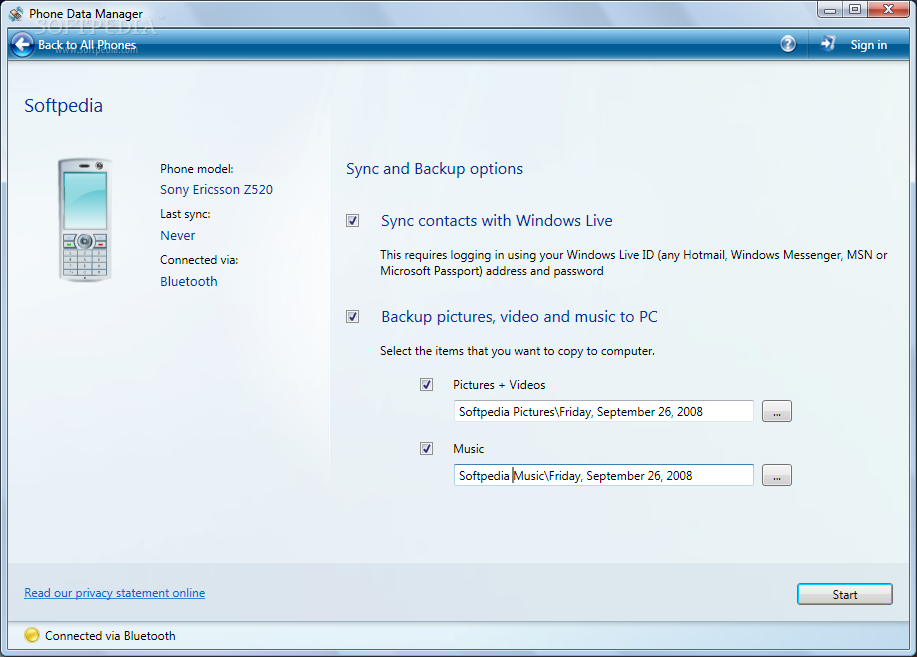Maximize the Phone Data Manager window
This screenshot has width=917, height=657.
tap(854, 9)
